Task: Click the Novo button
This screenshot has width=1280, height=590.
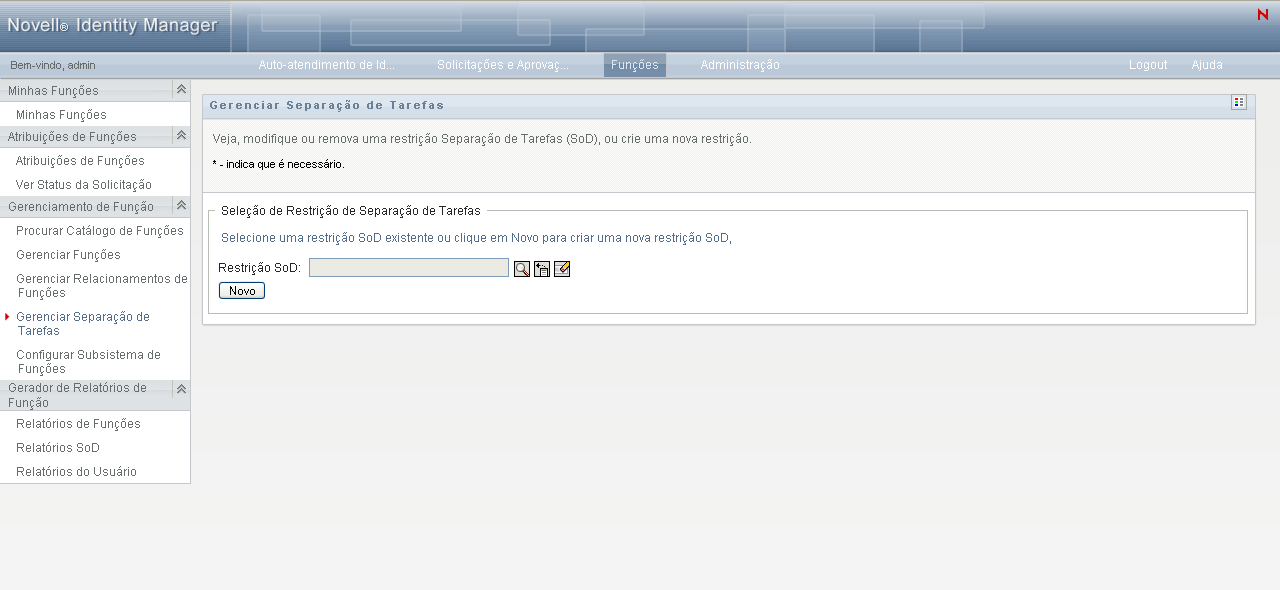Action: pyautogui.click(x=242, y=291)
